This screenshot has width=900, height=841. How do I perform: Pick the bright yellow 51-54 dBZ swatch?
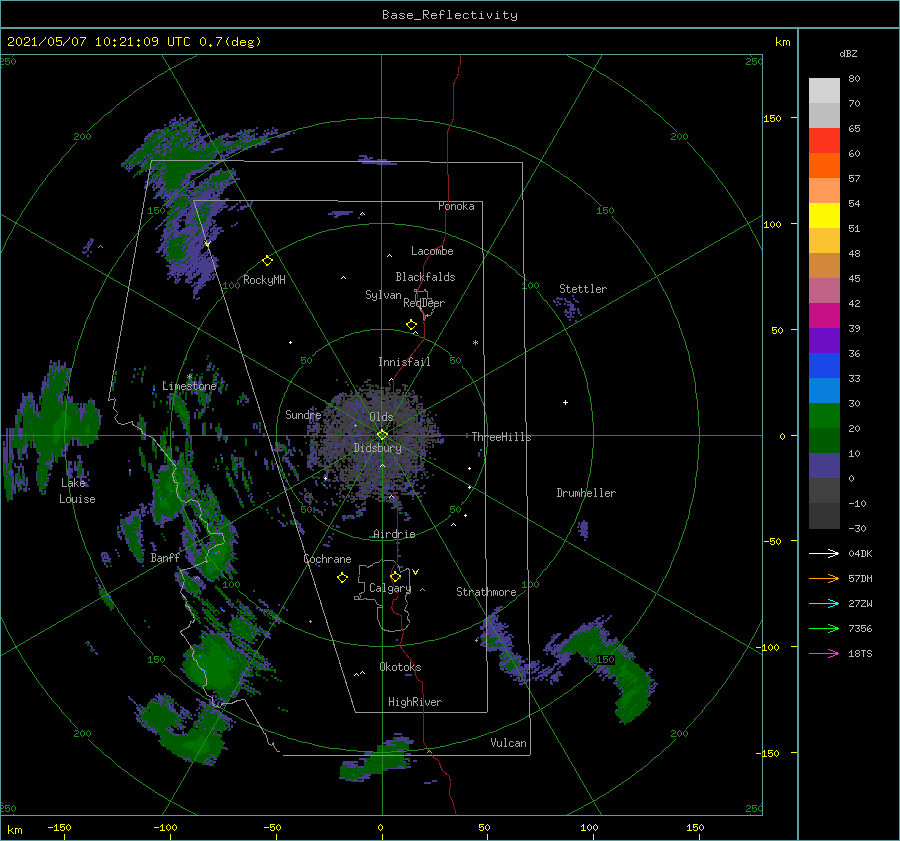pos(824,215)
